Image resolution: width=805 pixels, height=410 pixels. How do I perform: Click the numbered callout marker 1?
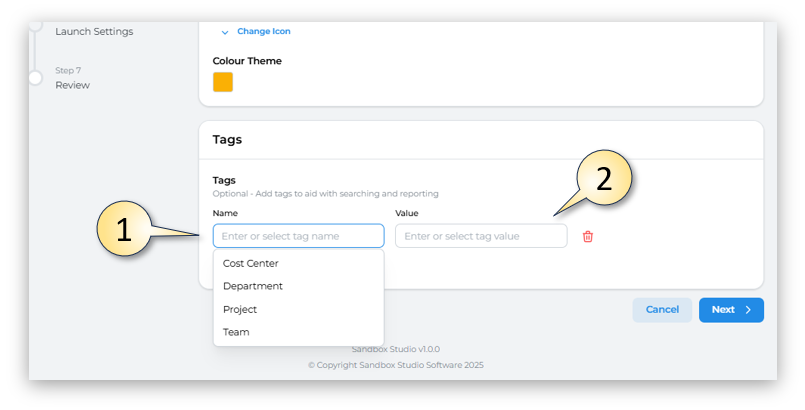tap(124, 230)
